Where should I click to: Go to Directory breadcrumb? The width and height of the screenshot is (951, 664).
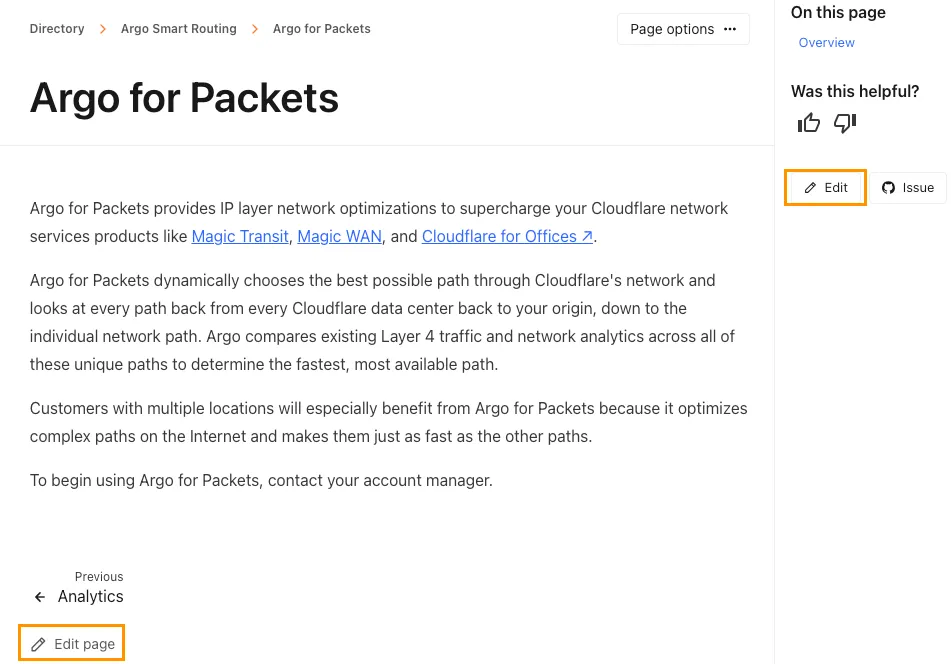coord(57,29)
